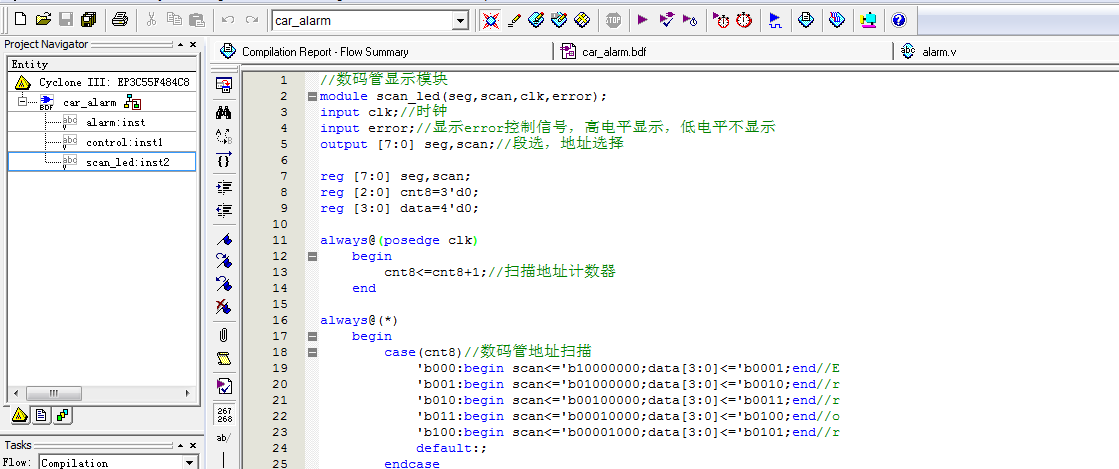1119x469 pixels.
Task: Open the Assignment Editor icon
Action: (536, 20)
